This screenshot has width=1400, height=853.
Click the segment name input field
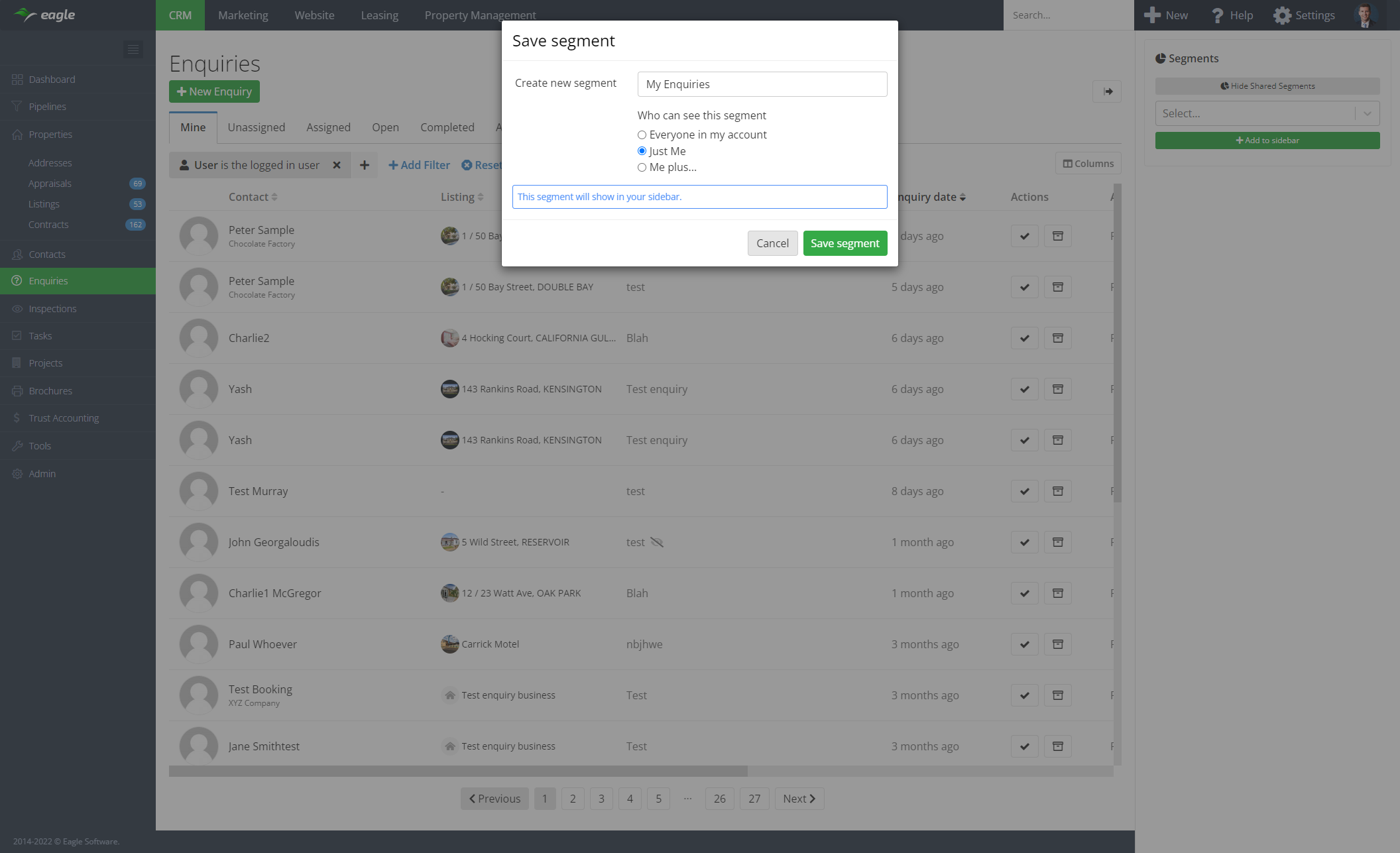click(762, 84)
